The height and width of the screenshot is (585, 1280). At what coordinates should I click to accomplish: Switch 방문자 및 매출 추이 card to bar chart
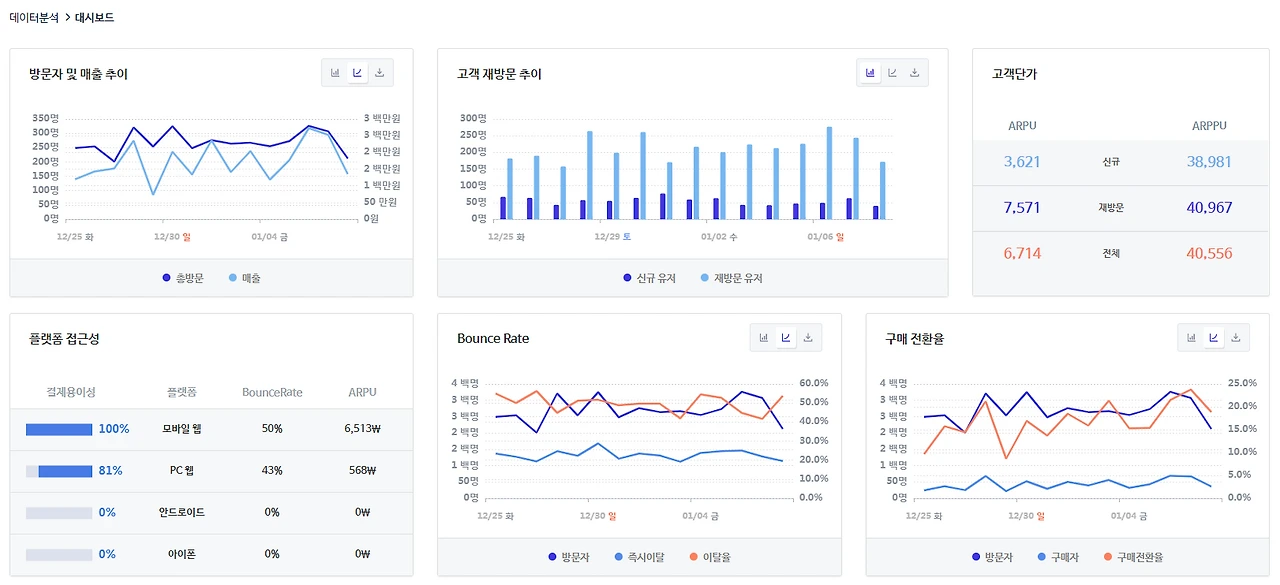[x=335, y=73]
